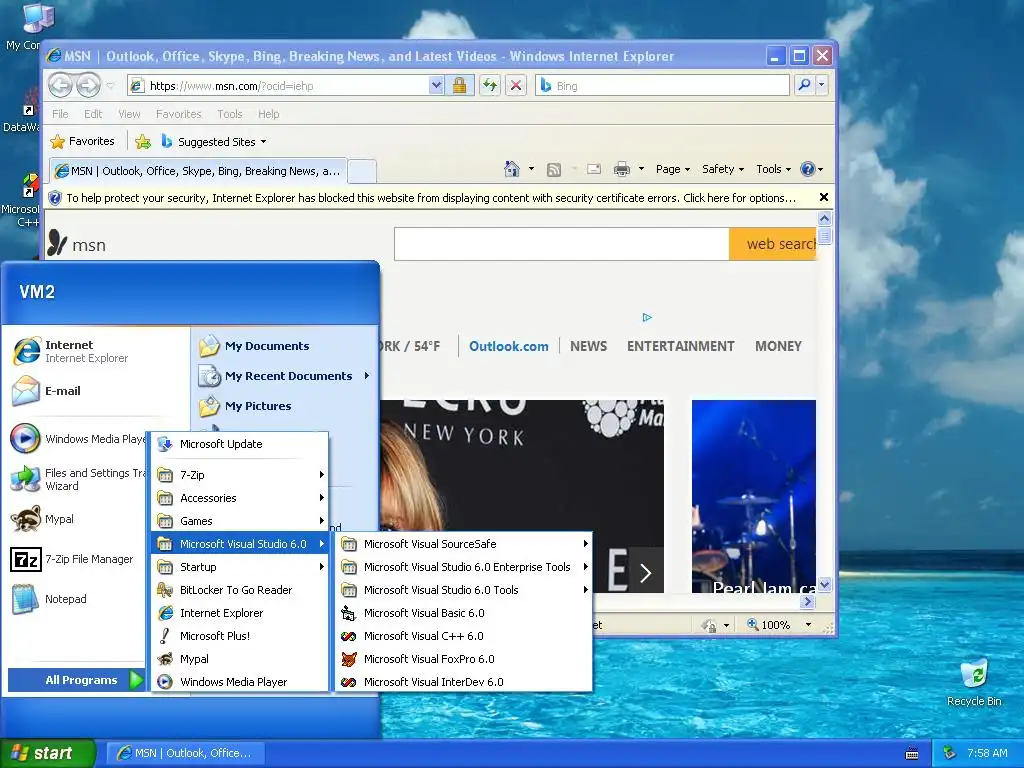Launch Microsoft Visual Basic 6.0
This screenshot has height=768, width=1024.
[463, 613]
